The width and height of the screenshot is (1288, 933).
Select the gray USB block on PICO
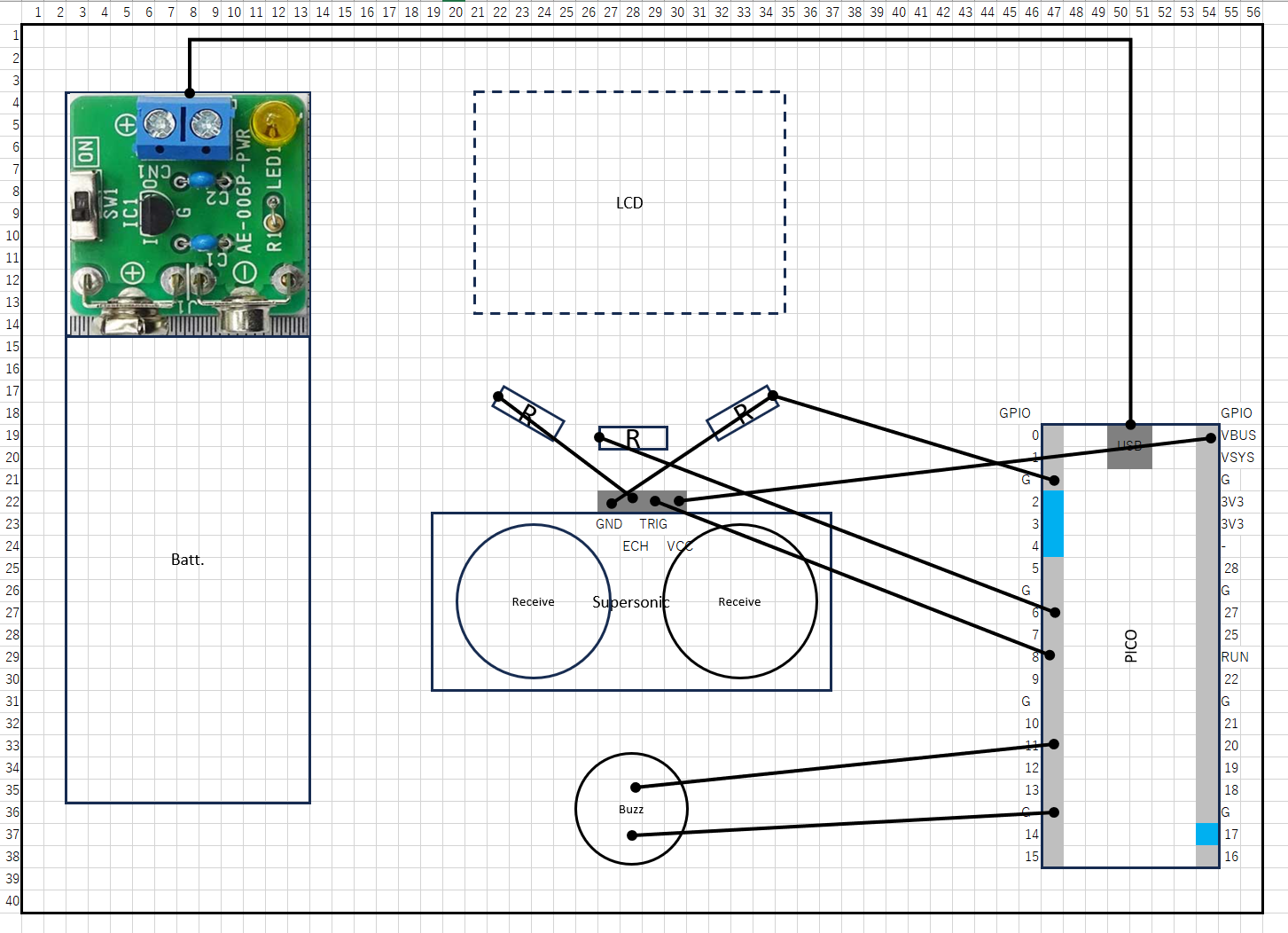tap(1129, 446)
